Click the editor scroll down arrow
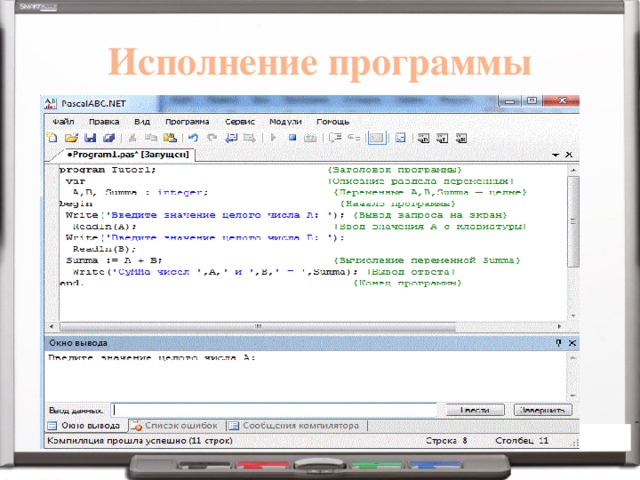The height and width of the screenshot is (480, 640). 573,316
